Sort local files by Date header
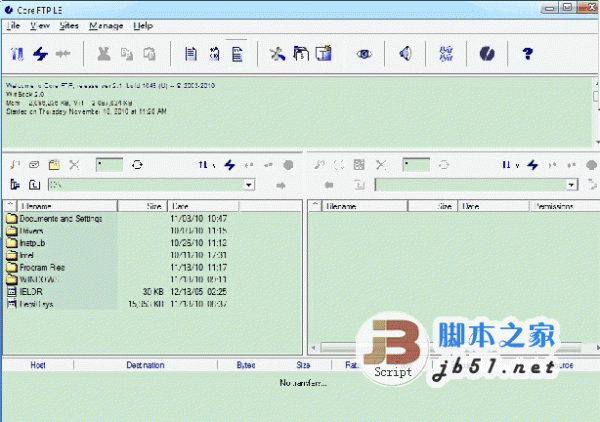Image resolution: width=600 pixels, height=422 pixels. [x=203, y=206]
